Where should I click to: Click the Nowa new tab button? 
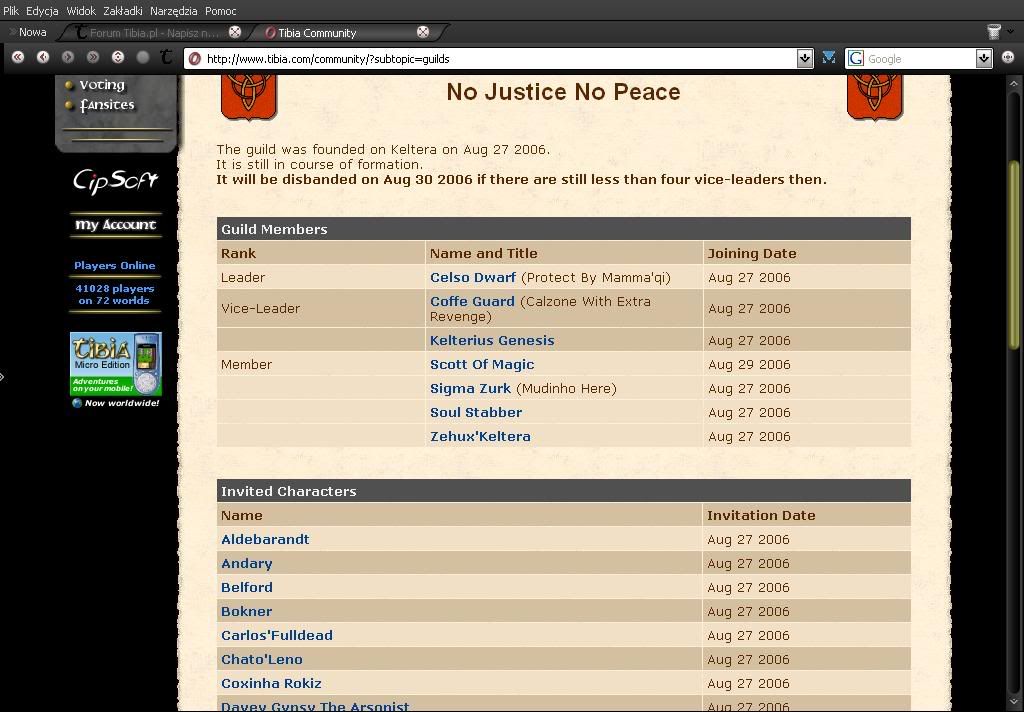tap(28, 32)
